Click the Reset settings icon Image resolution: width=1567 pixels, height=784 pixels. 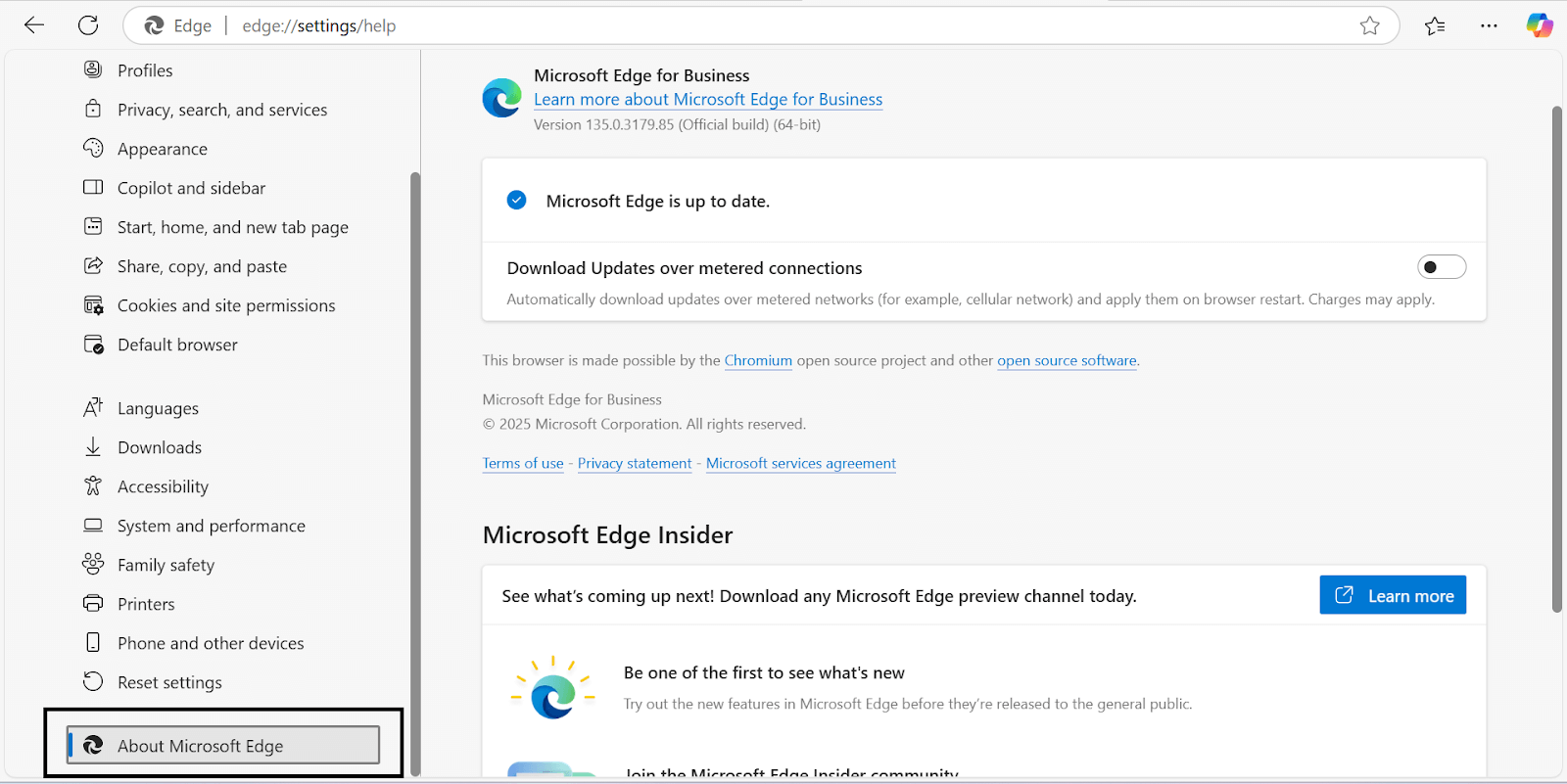coord(93,681)
